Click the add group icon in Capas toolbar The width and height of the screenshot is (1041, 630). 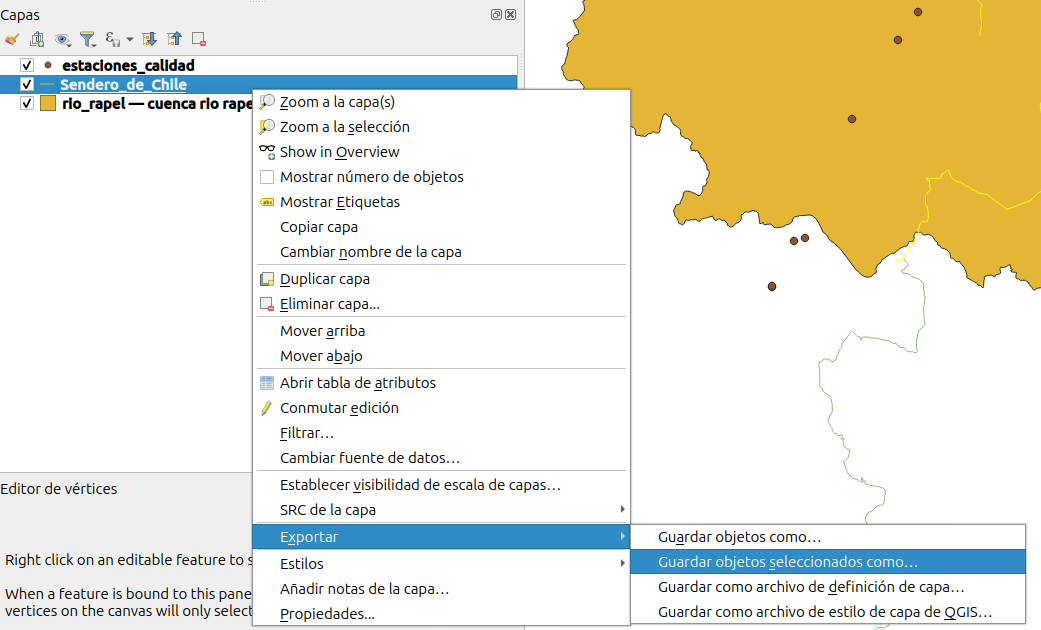coord(37,39)
